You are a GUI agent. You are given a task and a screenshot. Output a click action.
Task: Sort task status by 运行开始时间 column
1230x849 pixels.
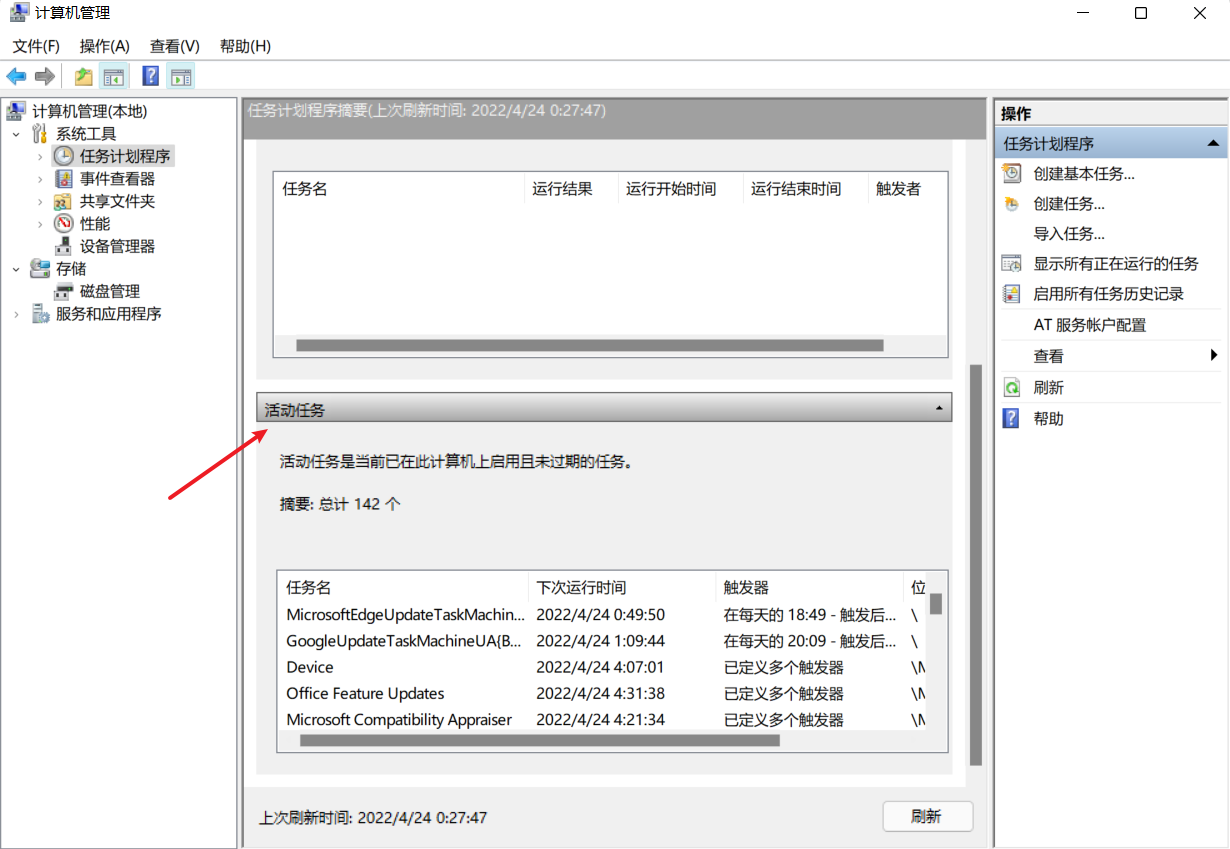[x=681, y=189]
